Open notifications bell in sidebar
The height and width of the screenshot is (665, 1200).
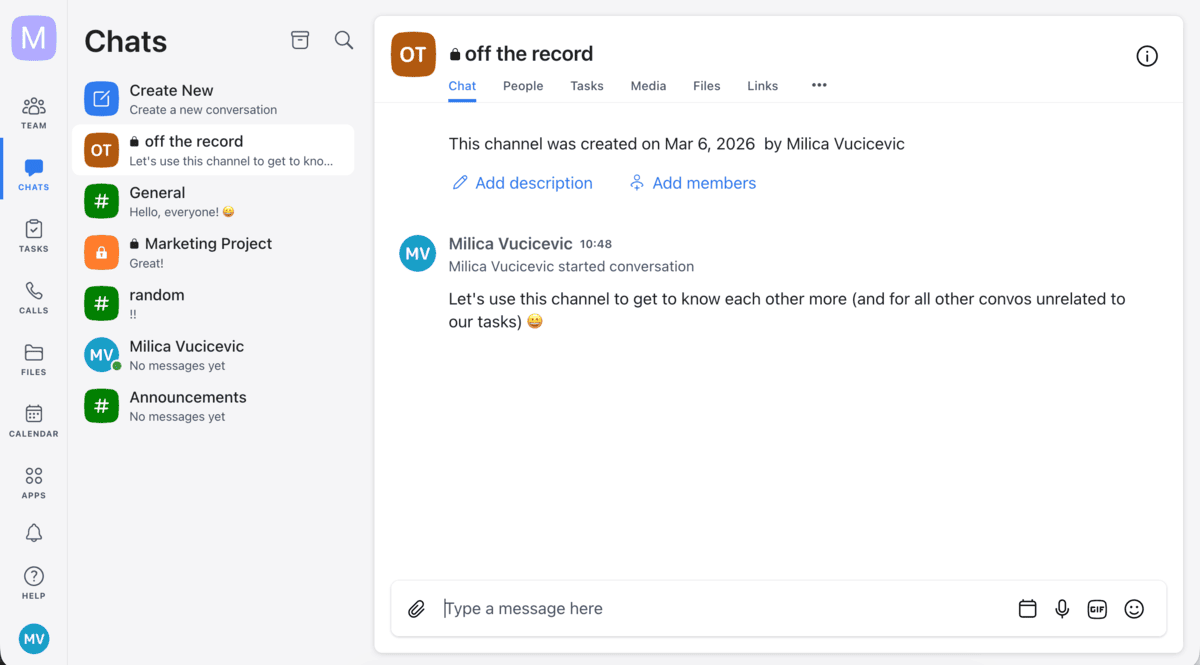34,533
